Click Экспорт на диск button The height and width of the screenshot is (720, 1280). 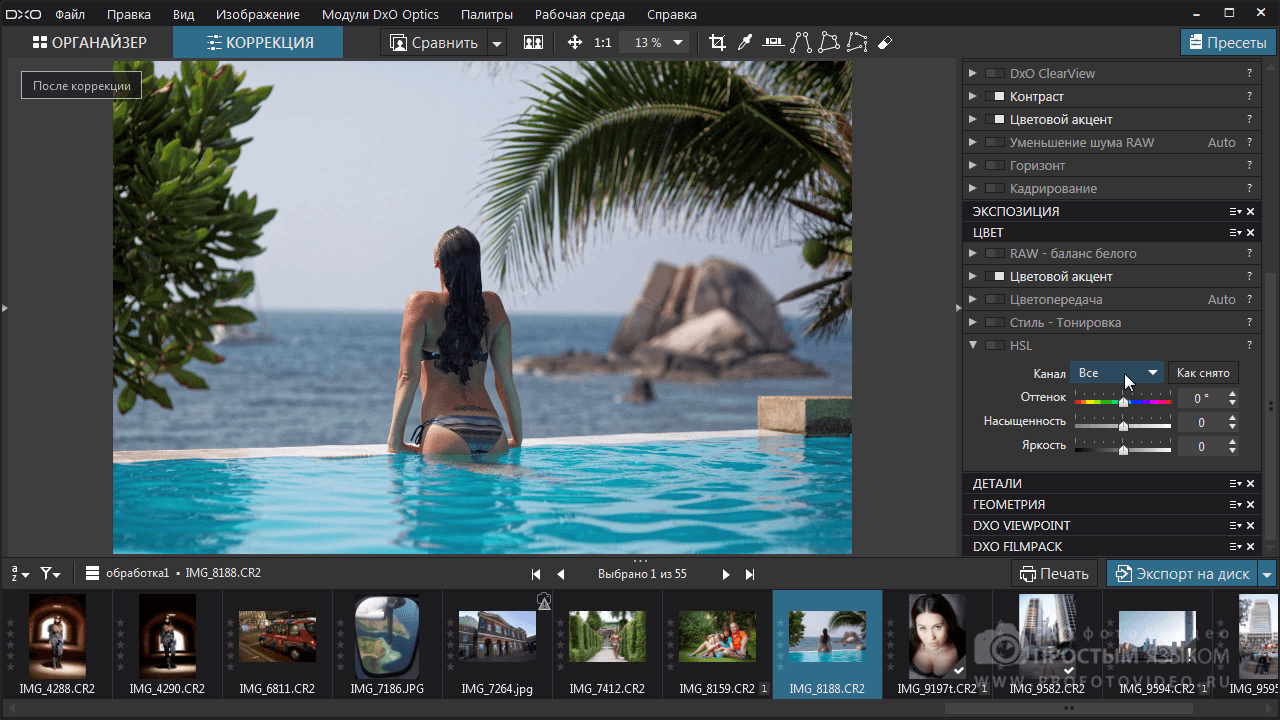pyautogui.click(x=1182, y=574)
